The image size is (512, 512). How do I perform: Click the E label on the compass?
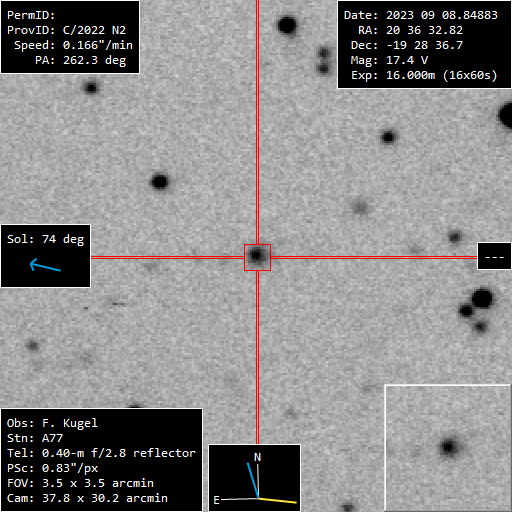216,500
